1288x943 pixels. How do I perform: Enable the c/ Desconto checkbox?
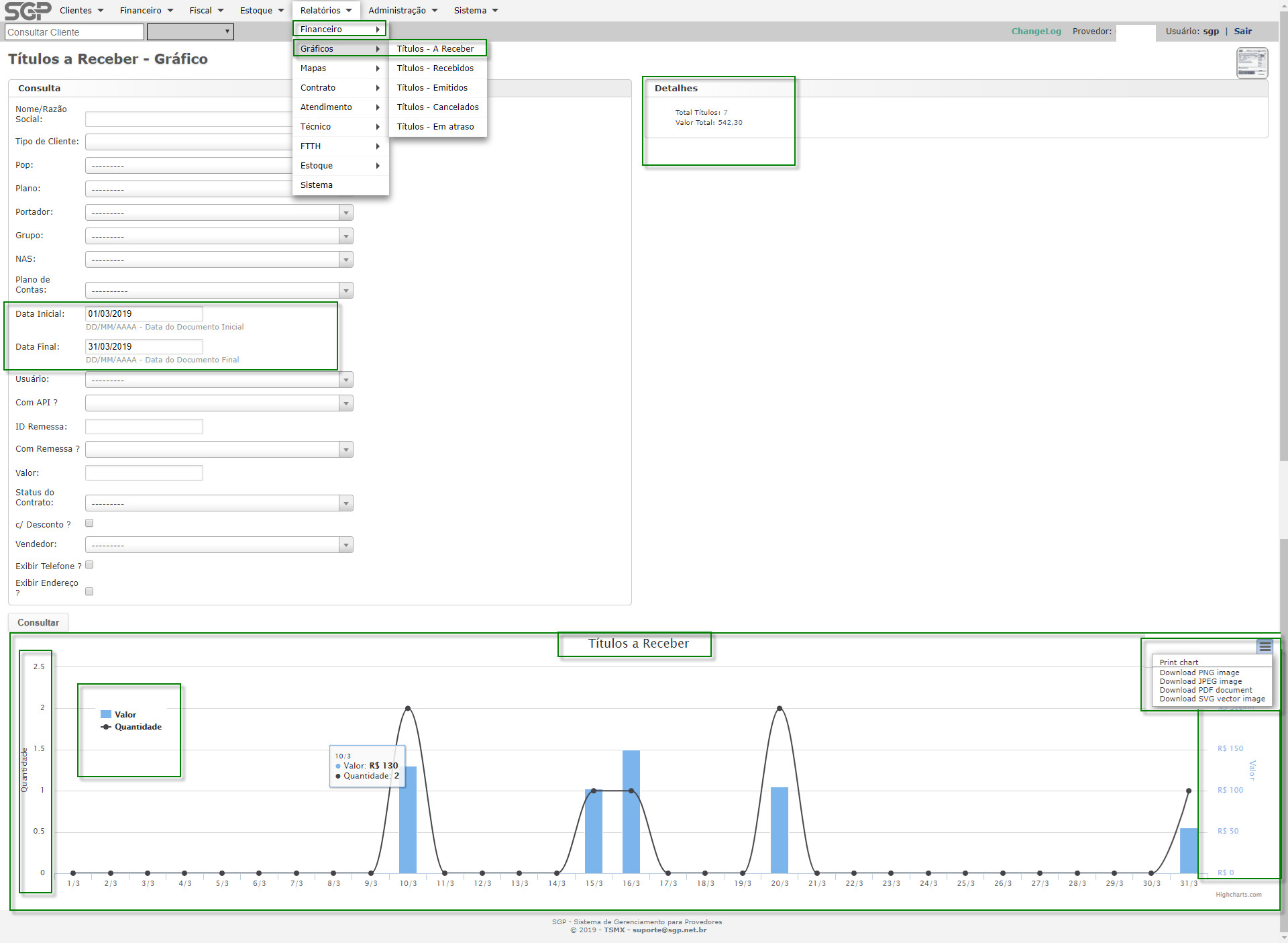pos(89,523)
